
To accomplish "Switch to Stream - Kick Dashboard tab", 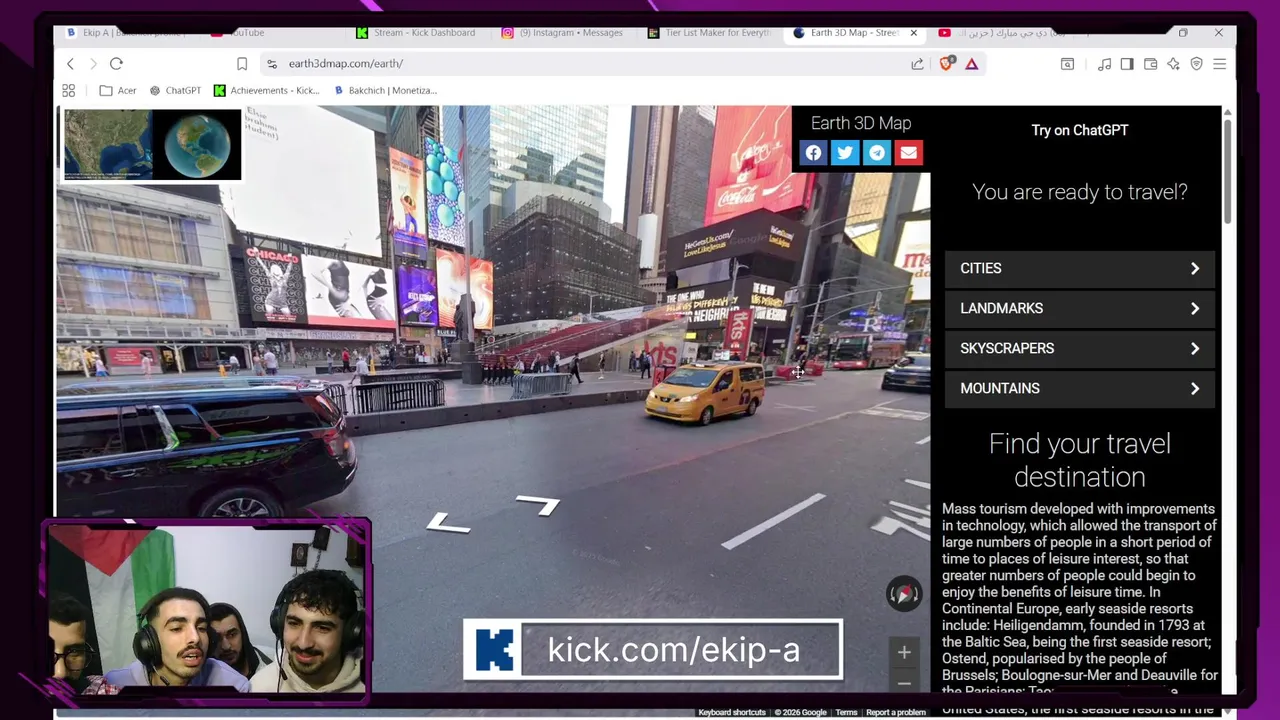I will (x=424, y=33).
